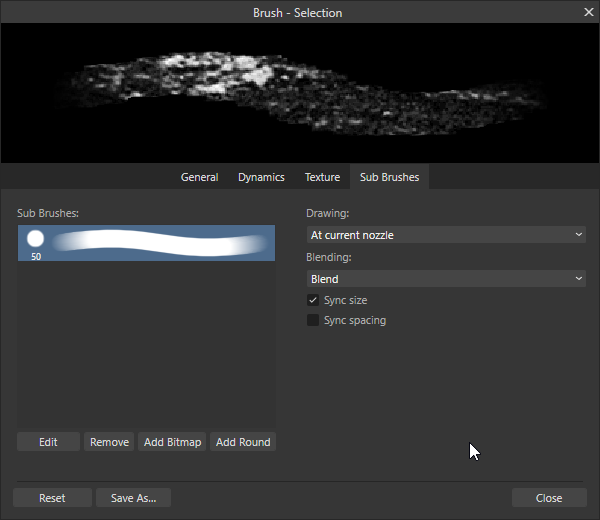Open the Drawing dropdown 'At current nozzle'
Viewport: 600px width, 520px height.
click(446, 235)
